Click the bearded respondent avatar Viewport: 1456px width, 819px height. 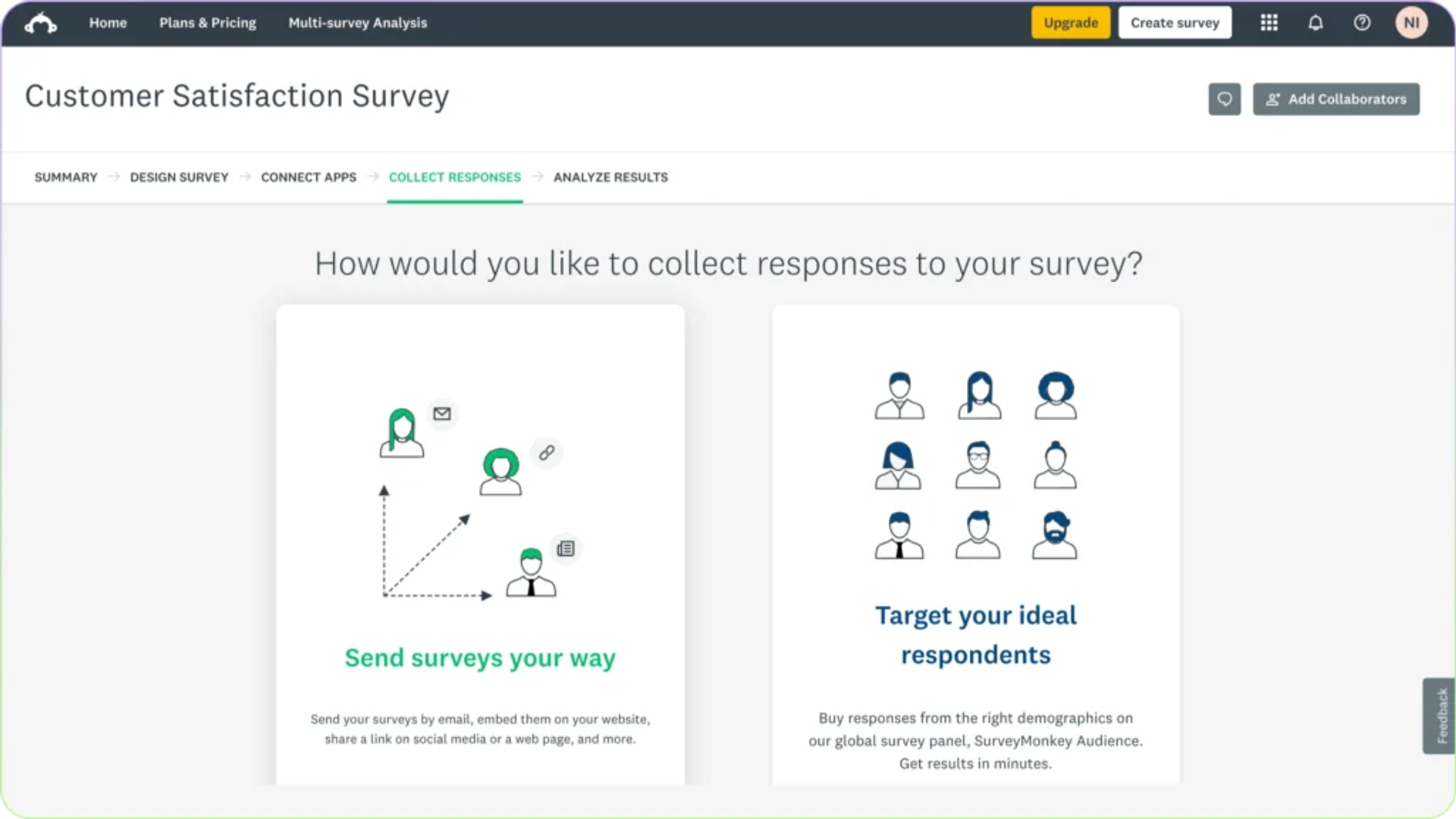[1054, 535]
